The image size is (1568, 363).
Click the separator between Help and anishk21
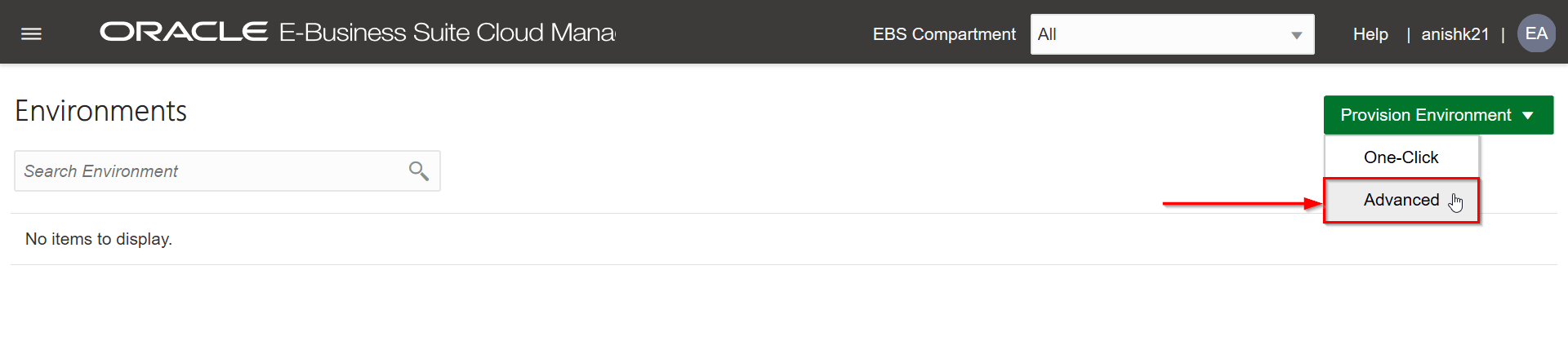coord(1408,35)
